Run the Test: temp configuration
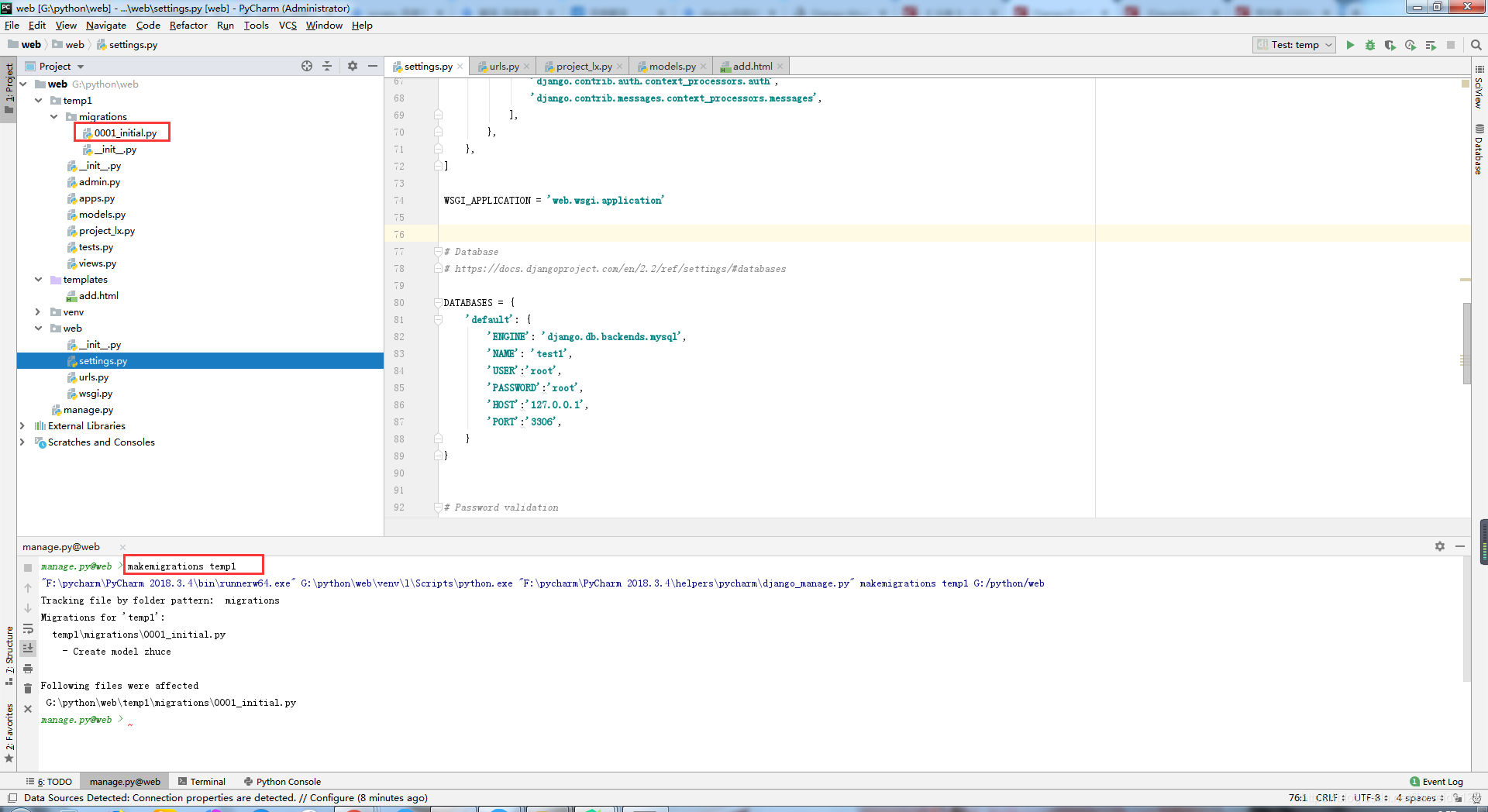Image resolution: width=1488 pixels, height=812 pixels. 1350,45
